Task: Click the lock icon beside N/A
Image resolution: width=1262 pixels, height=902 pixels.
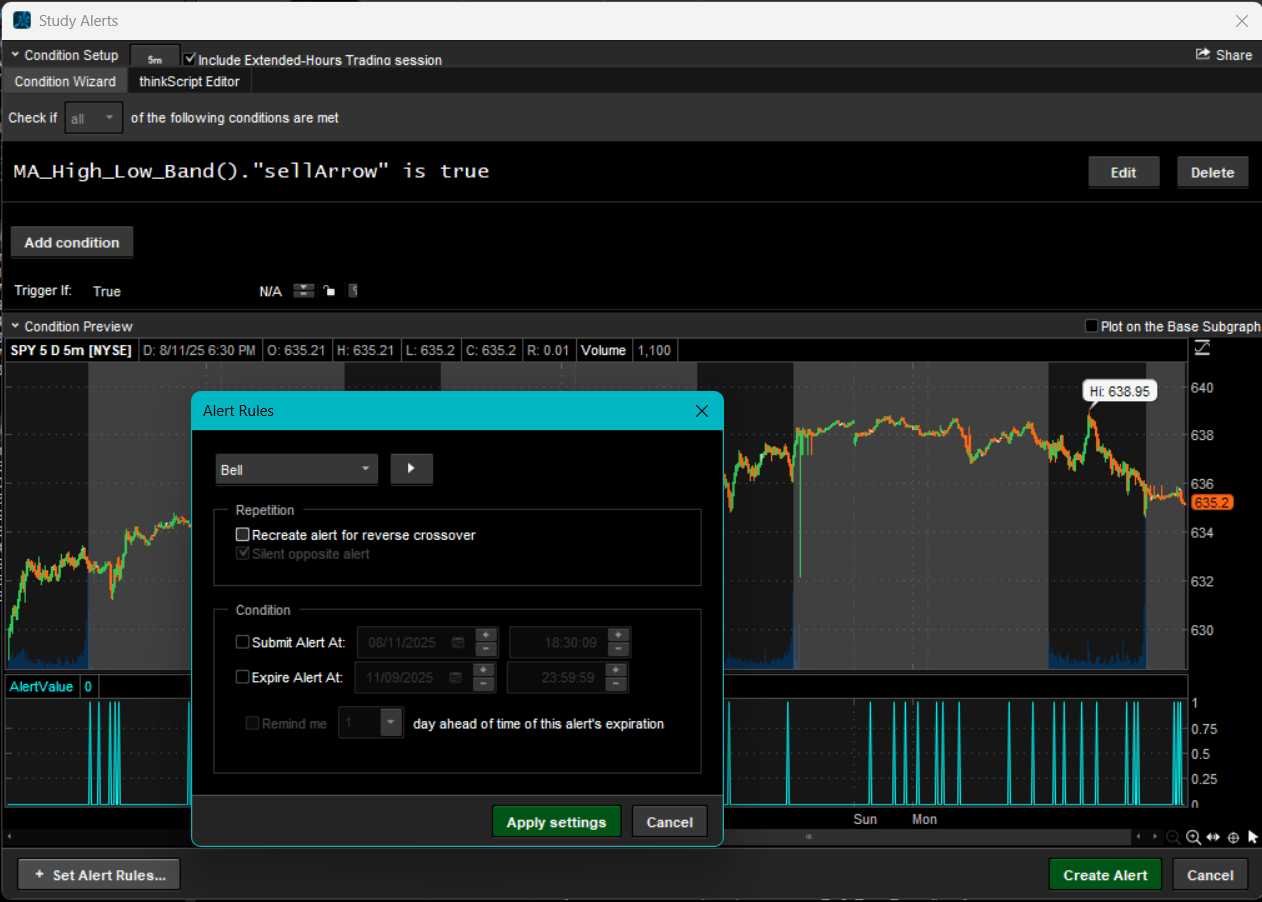Action: 328,291
